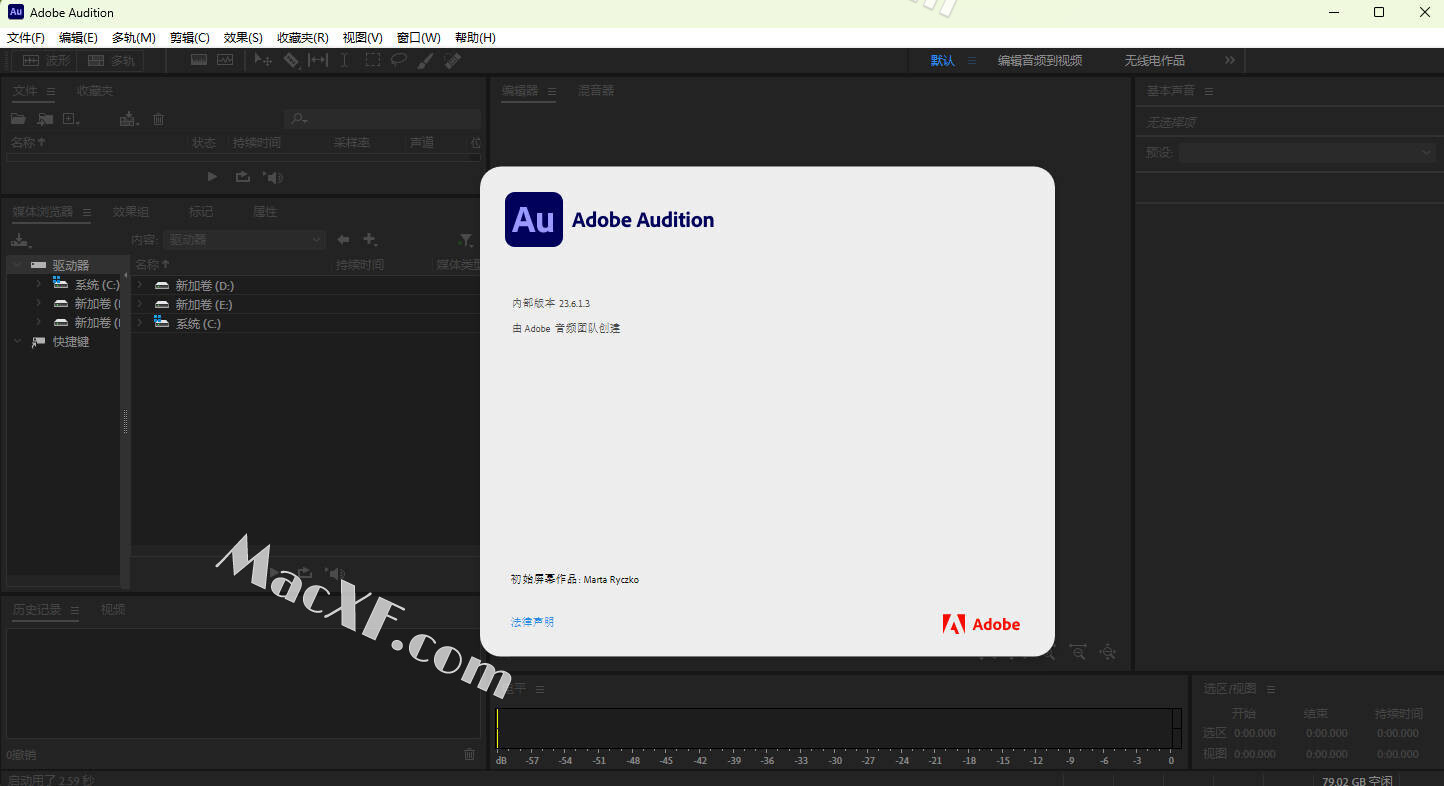Click the add shortcut plus icon
This screenshot has height=786, width=1444.
370,240
